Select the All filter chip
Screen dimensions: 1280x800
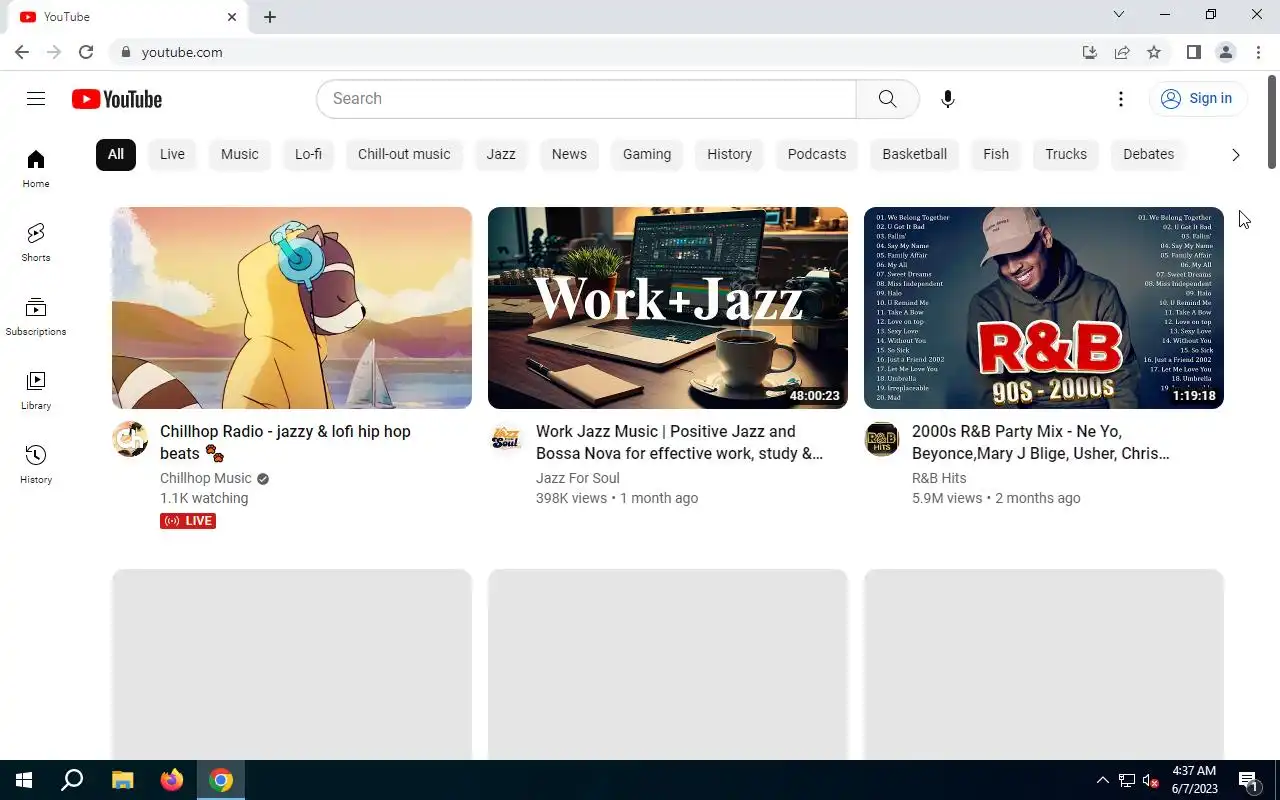(116, 154)
